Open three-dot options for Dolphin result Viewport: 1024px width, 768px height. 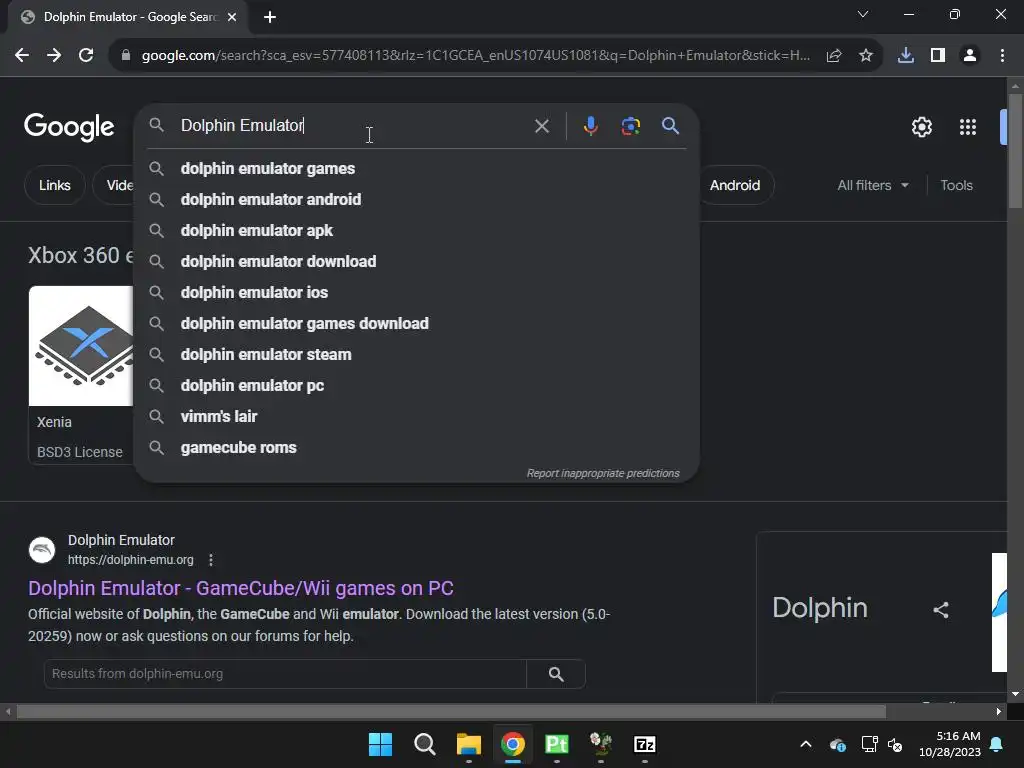click(210, 560)
